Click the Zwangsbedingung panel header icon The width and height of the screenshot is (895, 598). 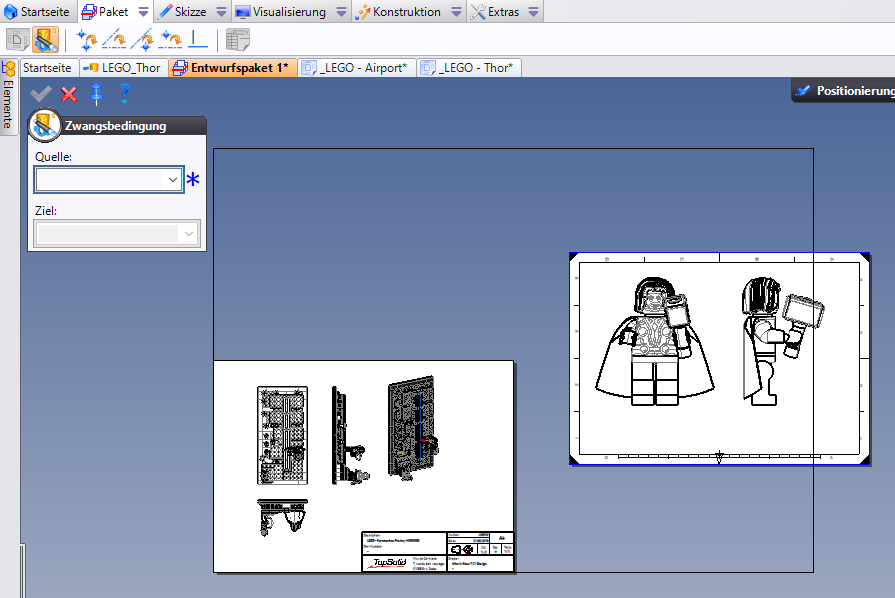point(45,125)
